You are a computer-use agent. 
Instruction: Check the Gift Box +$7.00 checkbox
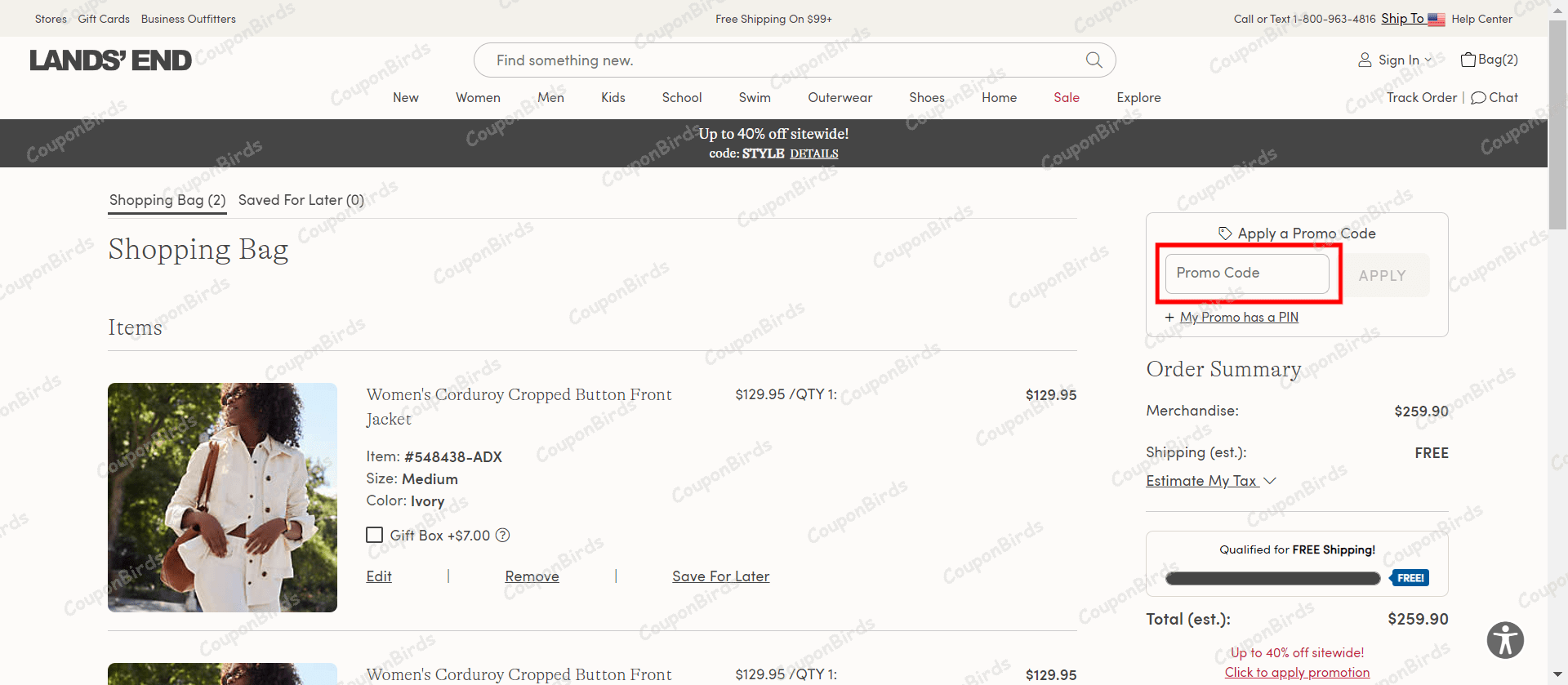pos(374,535)
